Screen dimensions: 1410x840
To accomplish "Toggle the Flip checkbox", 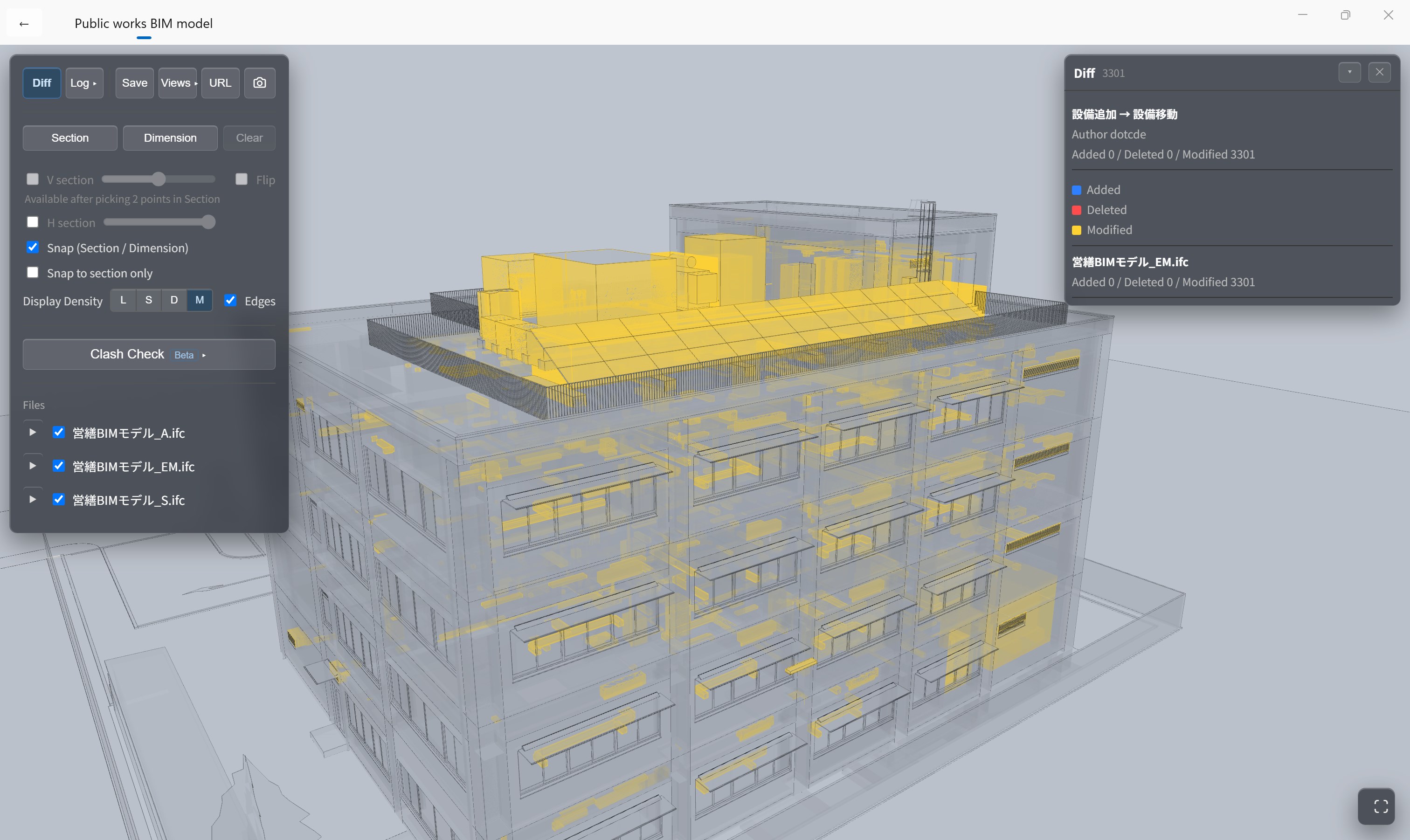I will pos(242,179).
